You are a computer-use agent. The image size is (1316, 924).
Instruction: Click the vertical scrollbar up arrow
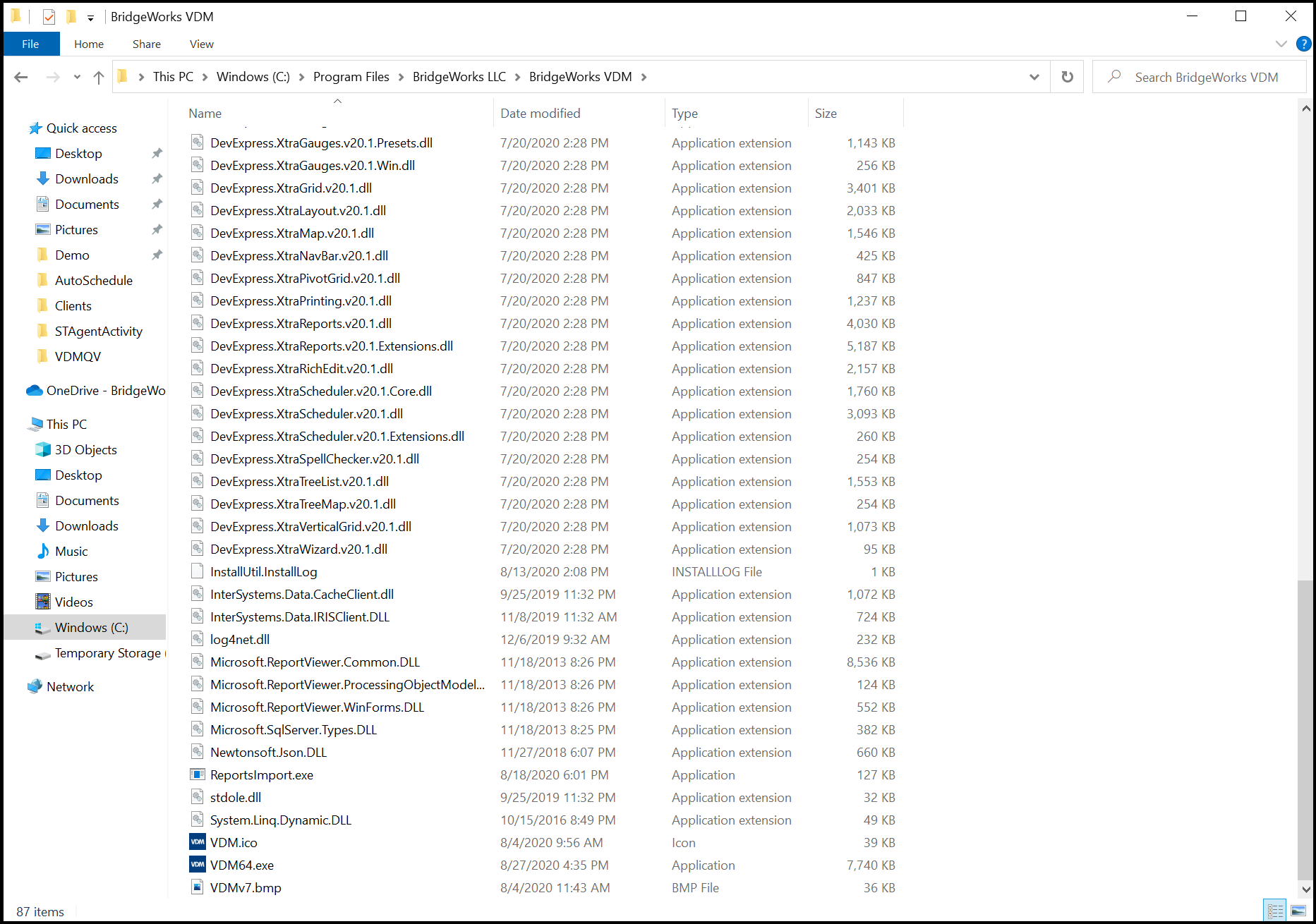(1305, 109)
